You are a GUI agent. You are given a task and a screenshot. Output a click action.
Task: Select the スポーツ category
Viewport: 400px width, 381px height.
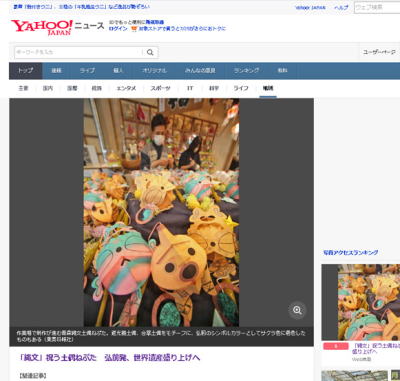(x=160, y=88)
